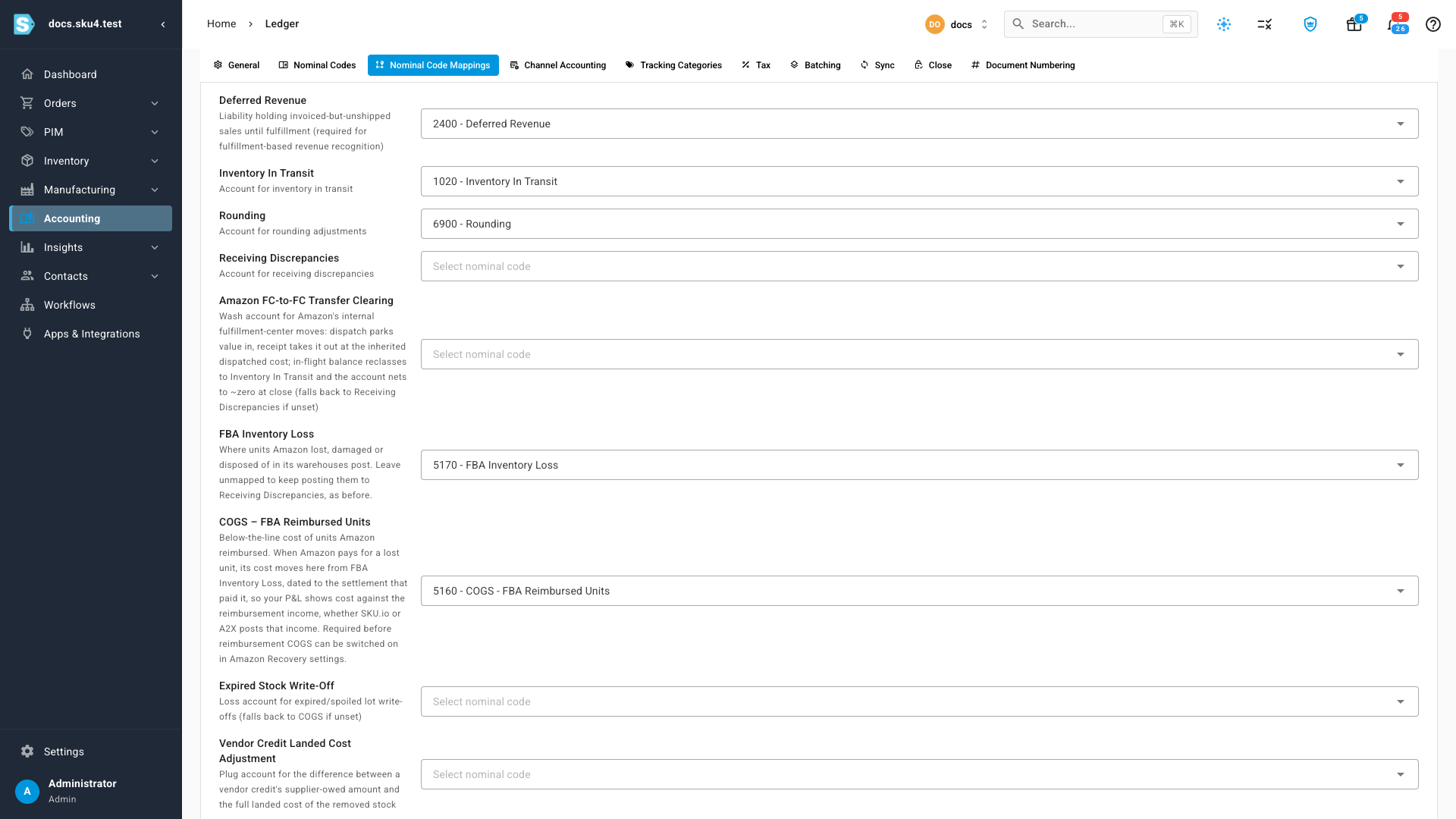
Task: Select nominal code for Amazon FC-to-FC Transfer Clearing
Action: [919, 354]
